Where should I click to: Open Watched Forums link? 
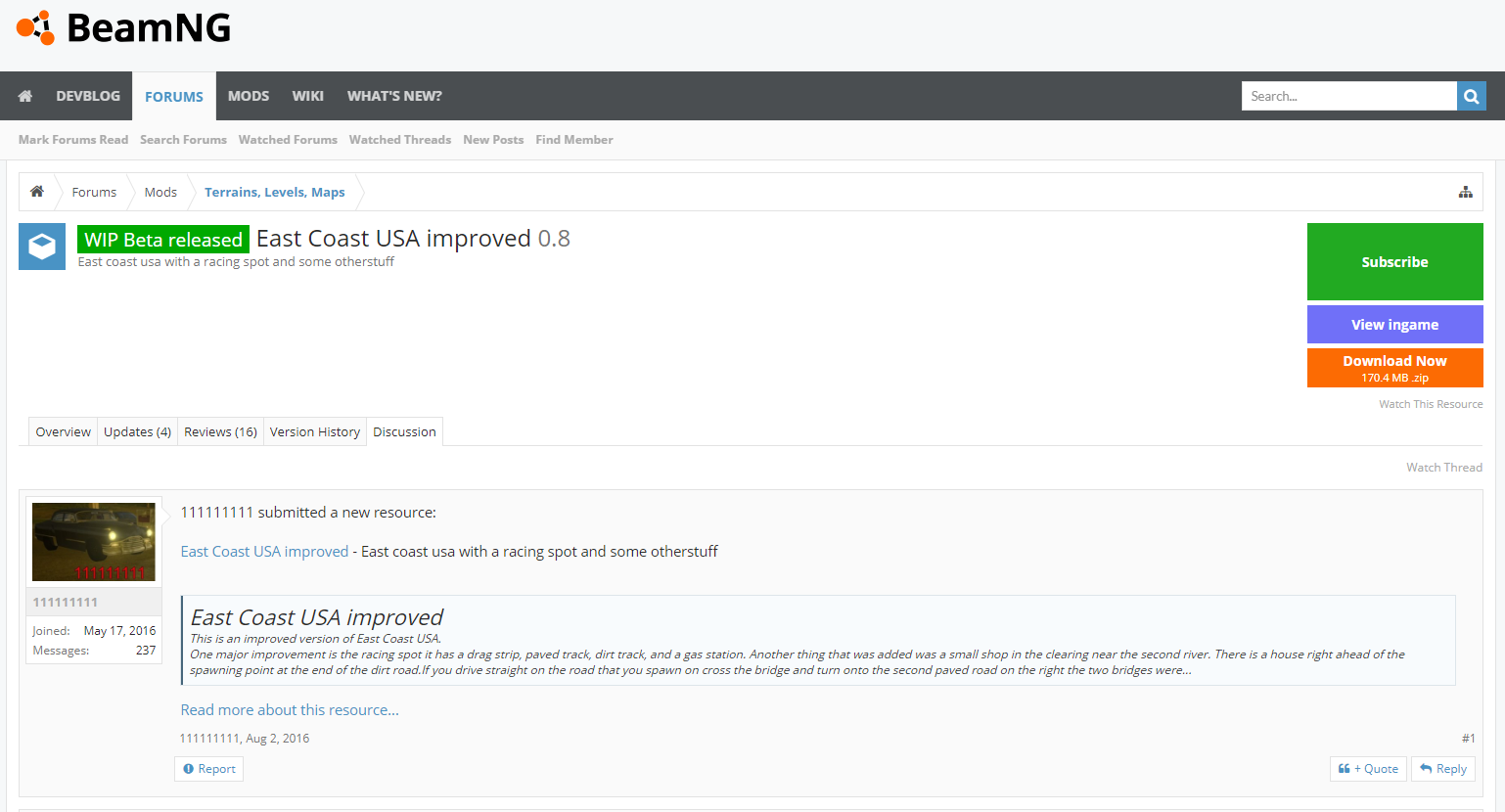click(x=288, y=140)
